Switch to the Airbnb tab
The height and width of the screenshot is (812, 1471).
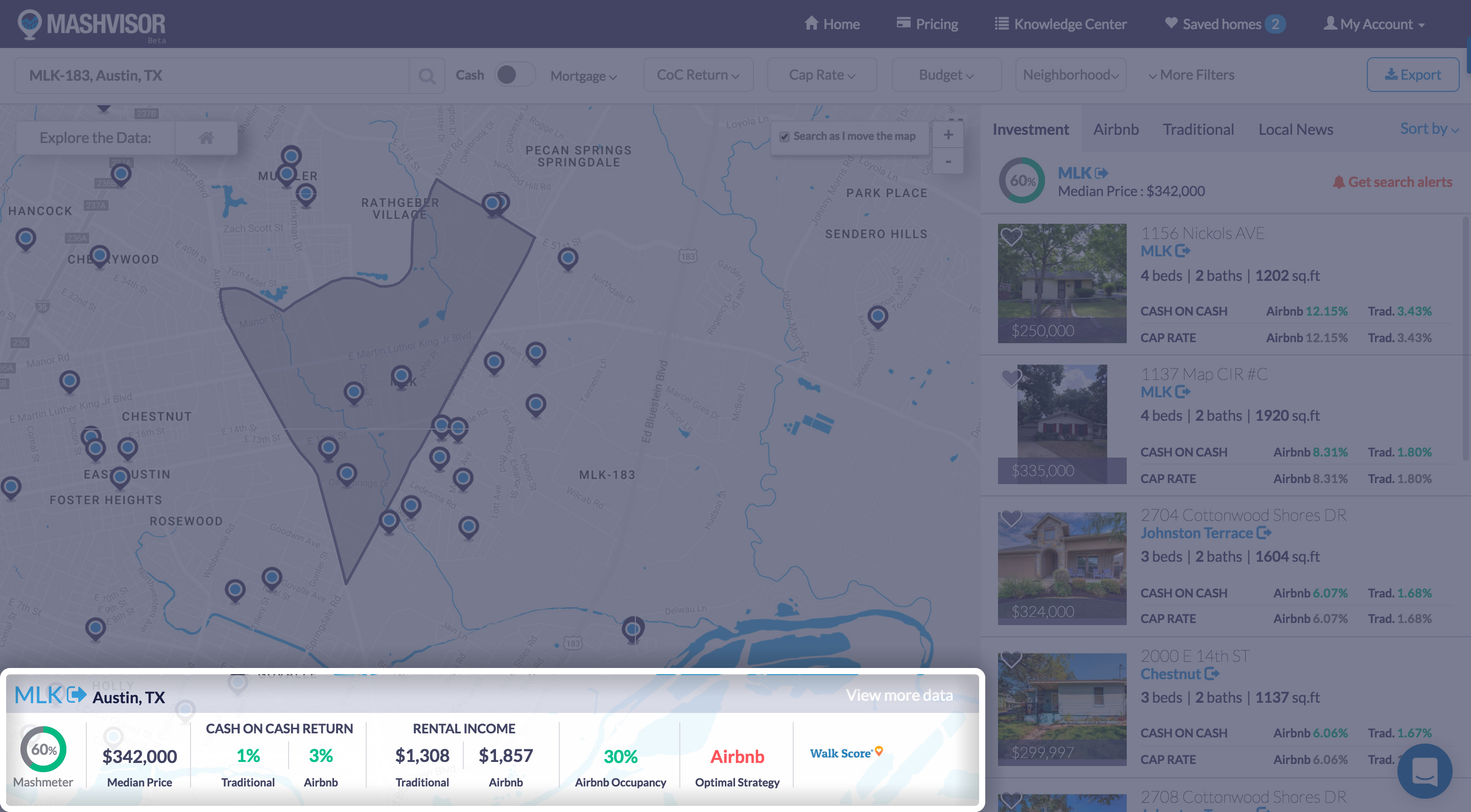(1116, 130)
